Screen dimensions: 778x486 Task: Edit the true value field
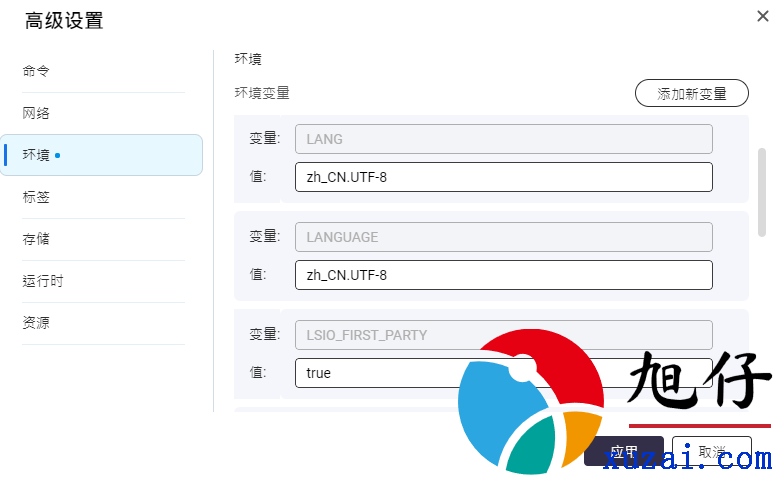(504, 373)
